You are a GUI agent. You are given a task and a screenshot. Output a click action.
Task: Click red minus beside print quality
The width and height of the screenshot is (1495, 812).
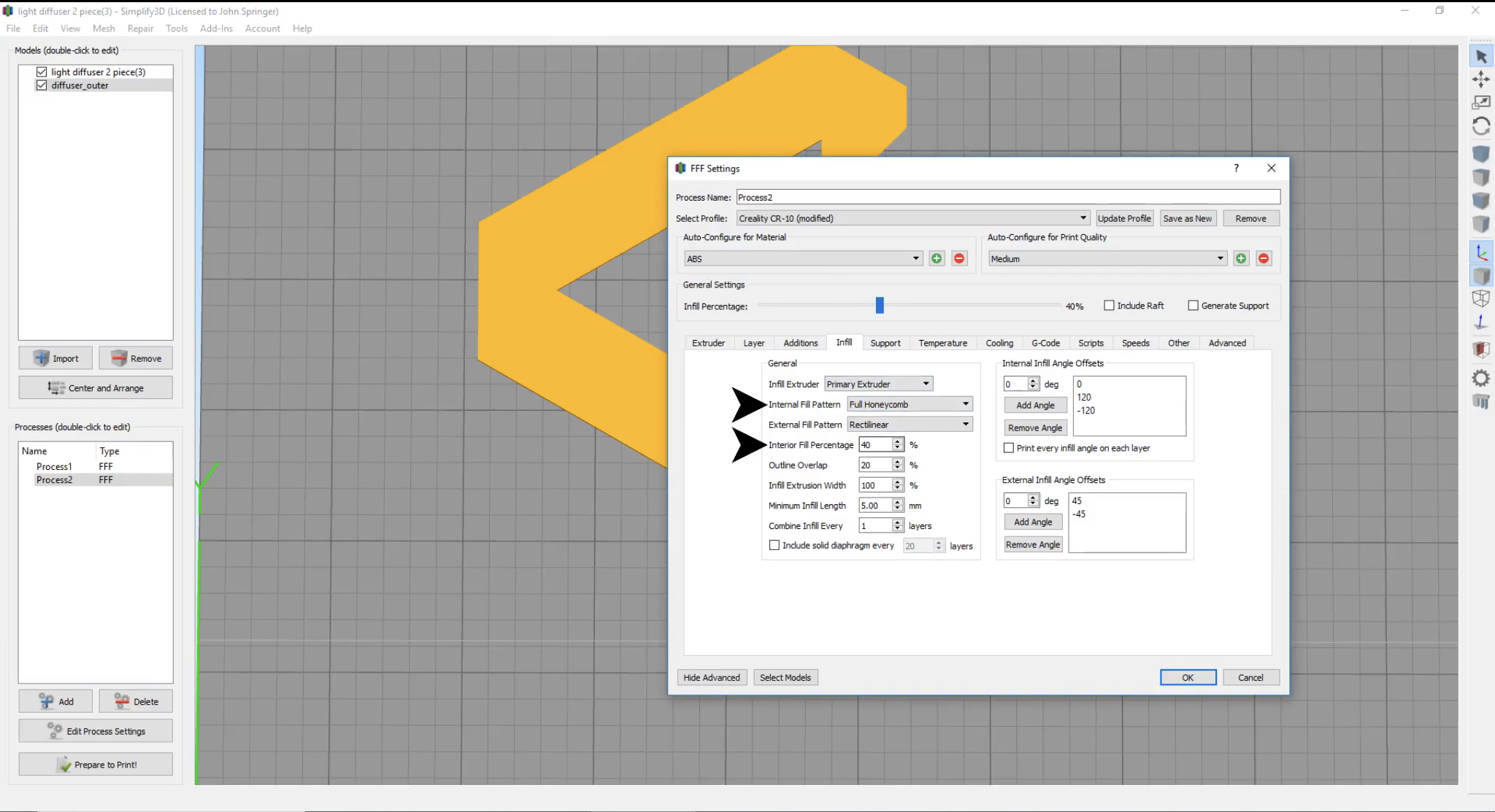1264,259
